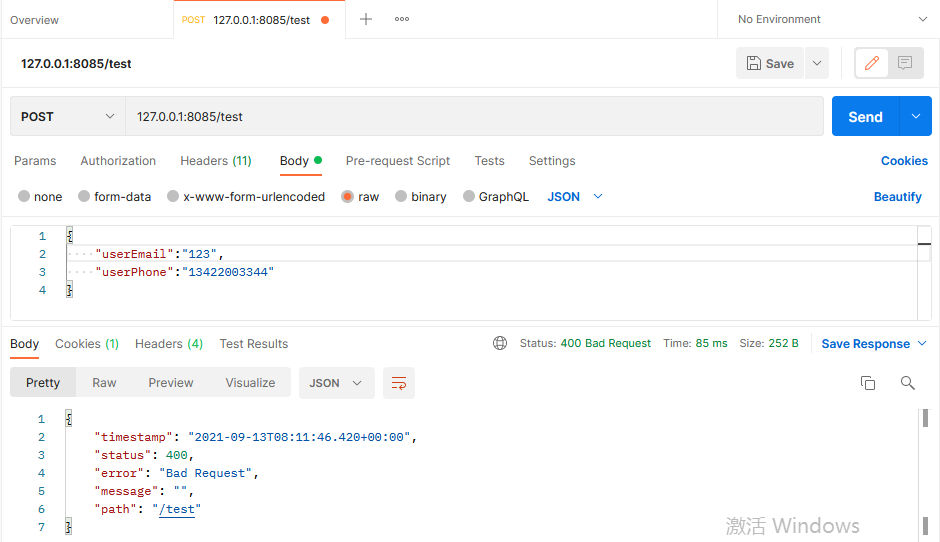Click the Save button with disk icon
This screenshot has height=542, width=940.
point(770,63)
